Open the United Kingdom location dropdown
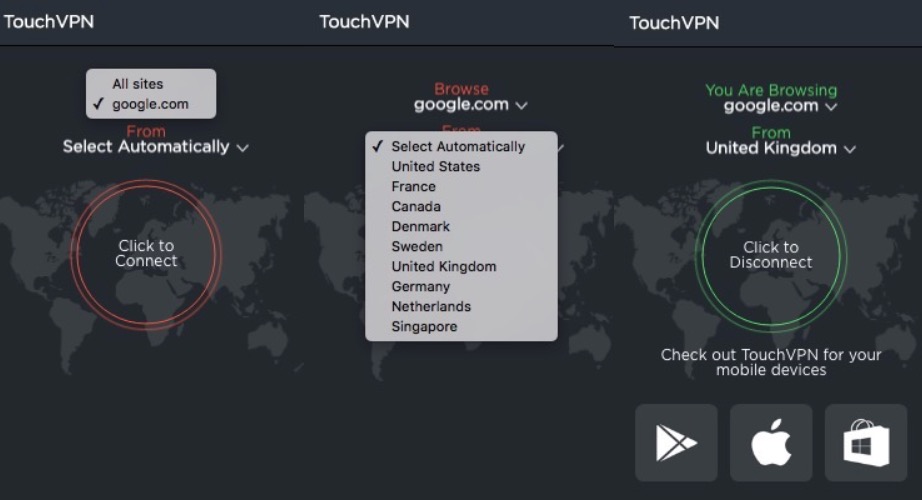Screen dimensions: 922x500 [780, 148]
